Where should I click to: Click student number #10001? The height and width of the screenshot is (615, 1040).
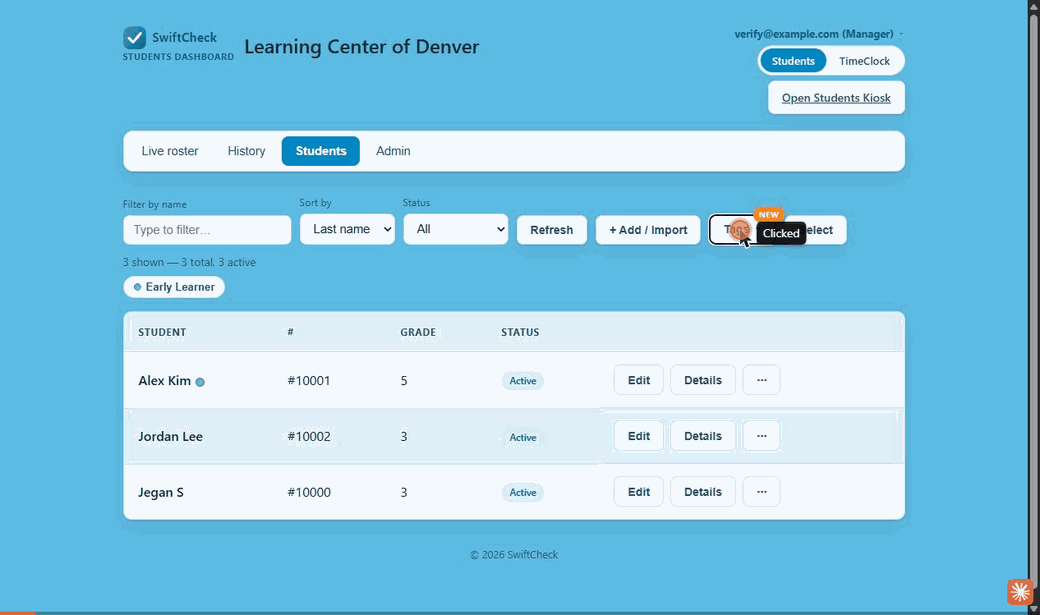[308, 381]
